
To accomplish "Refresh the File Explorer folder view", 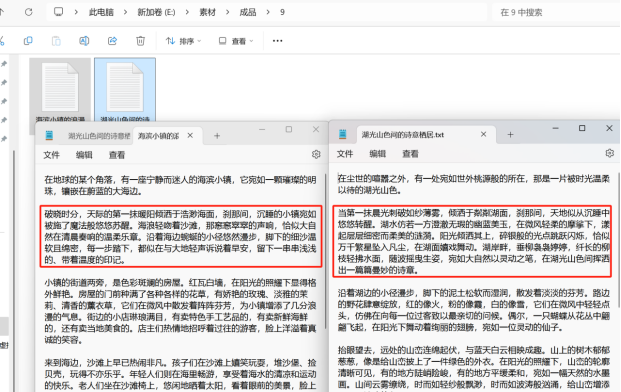I will pyautogui.click(x=29, y=12).
